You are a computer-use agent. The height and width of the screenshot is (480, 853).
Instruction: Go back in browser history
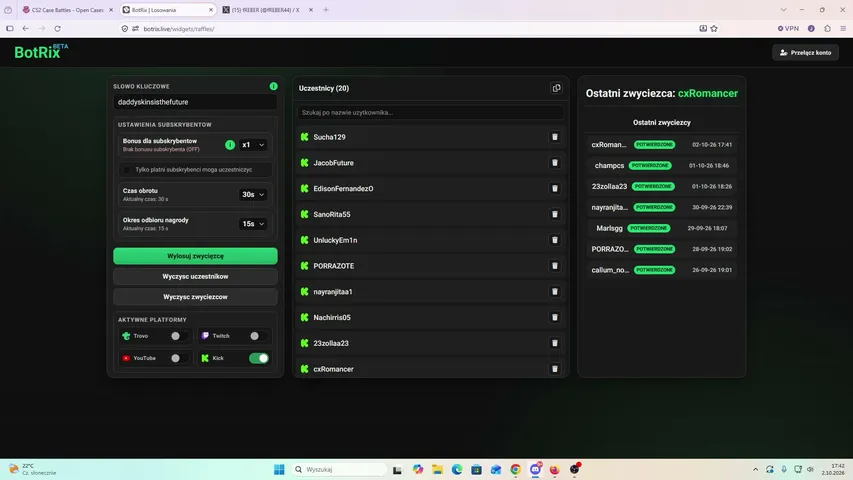[26, 28]
